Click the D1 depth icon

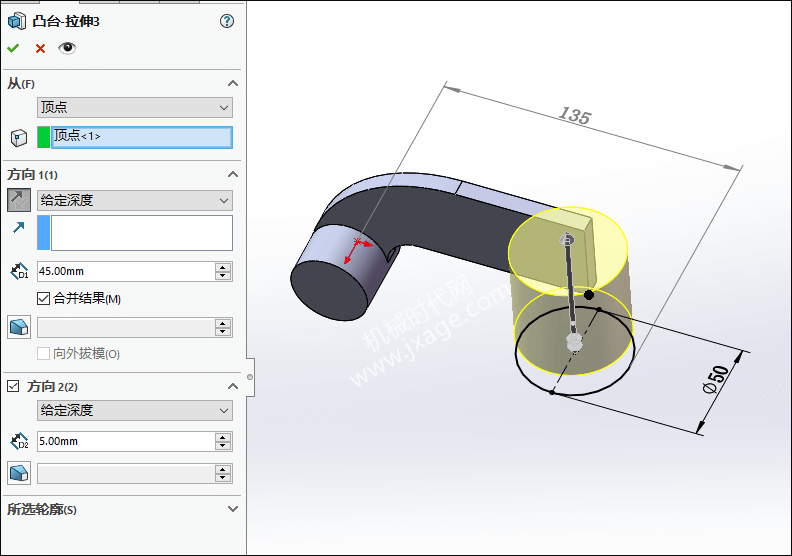(19, 271)
